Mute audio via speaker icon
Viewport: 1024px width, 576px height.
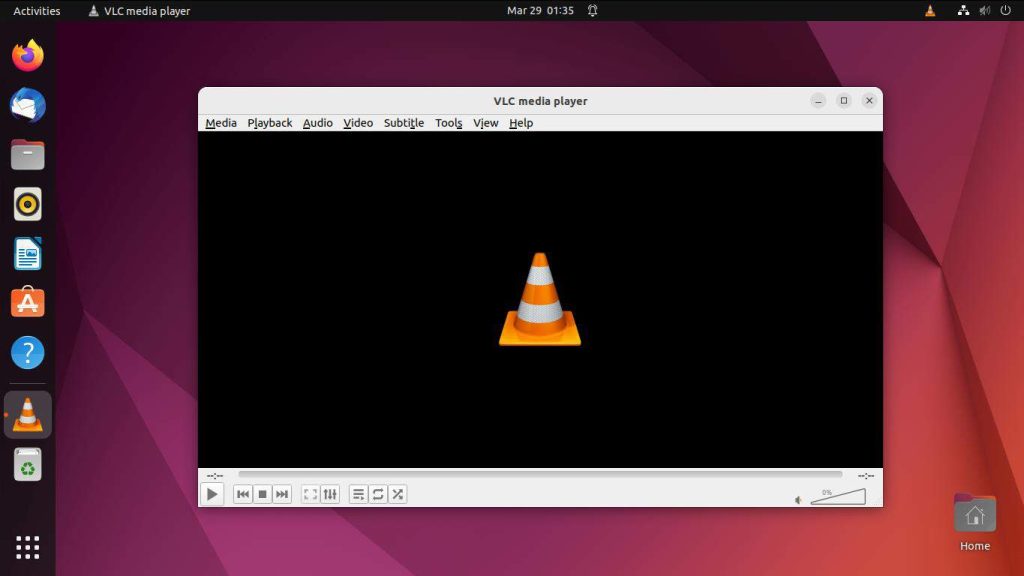(x=798, y=500)
